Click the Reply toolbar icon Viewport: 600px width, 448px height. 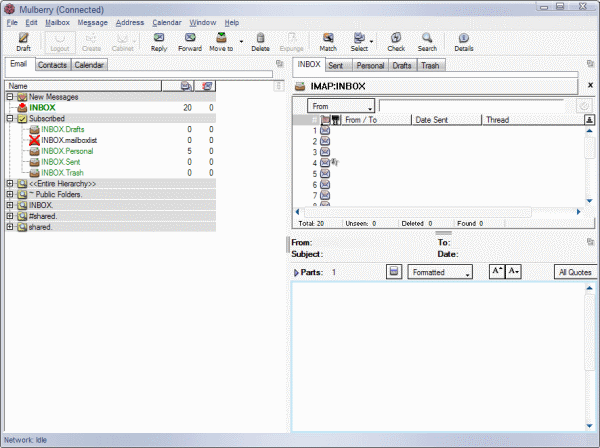pos(159,42)
